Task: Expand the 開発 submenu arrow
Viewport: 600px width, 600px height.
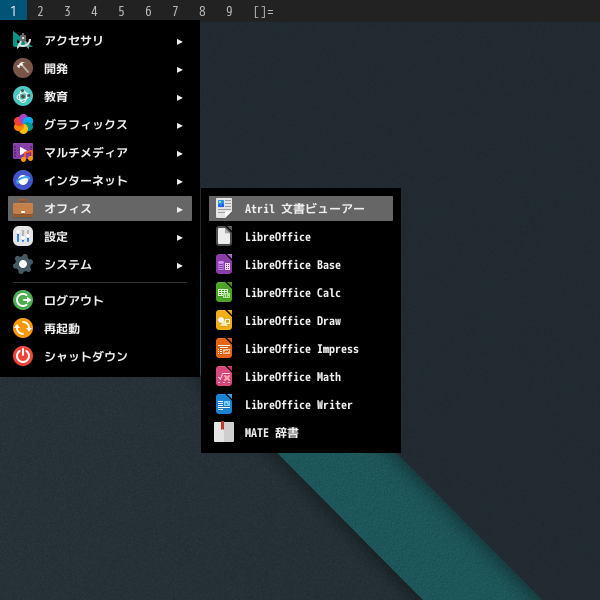Action: coord(179,69)
